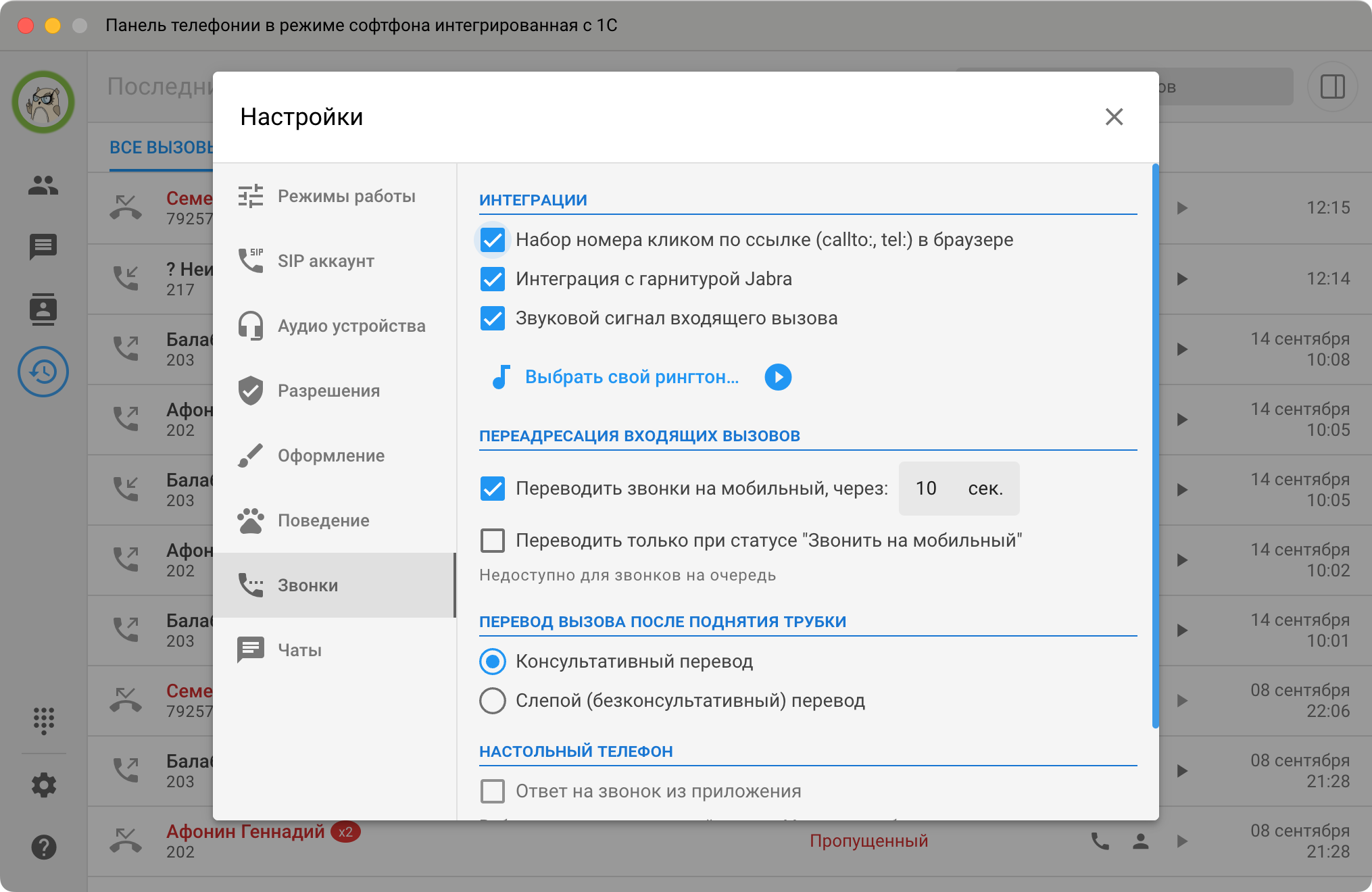Play the ringtone preview button
The height and width of the screenshot is (892, 1372).
point(778,377)
